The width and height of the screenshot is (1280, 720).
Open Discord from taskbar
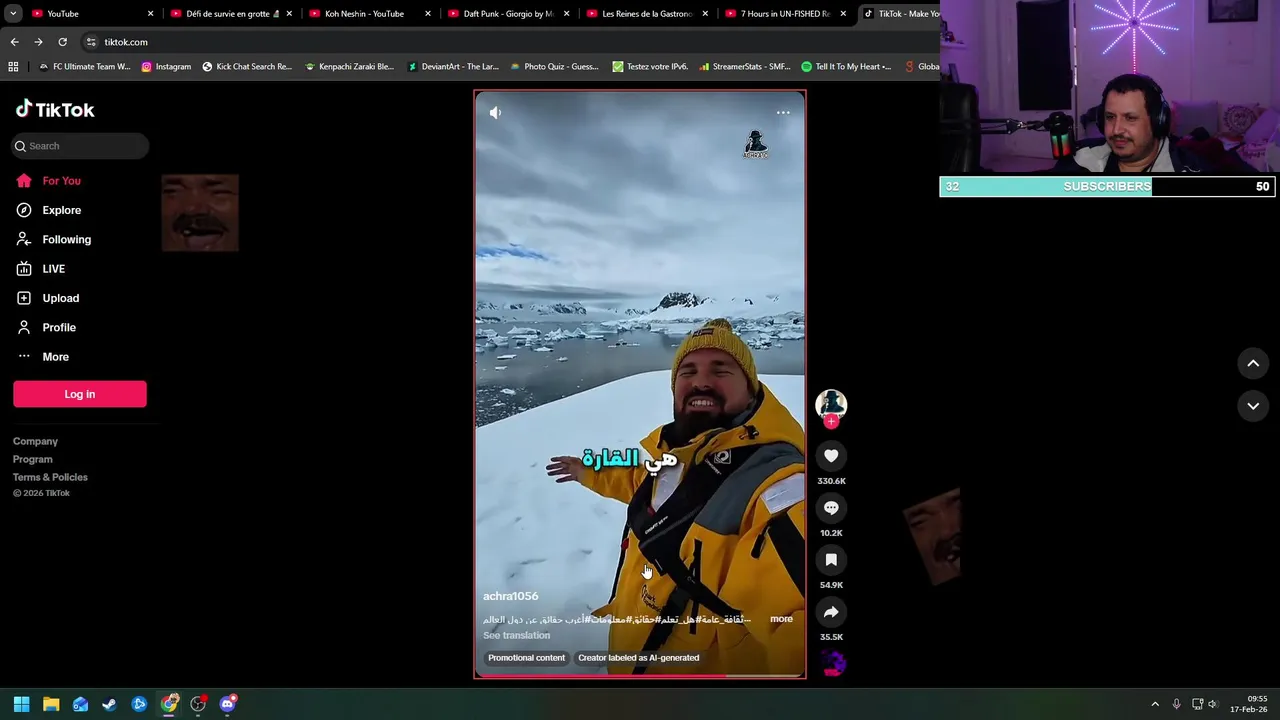click(227, 704)
